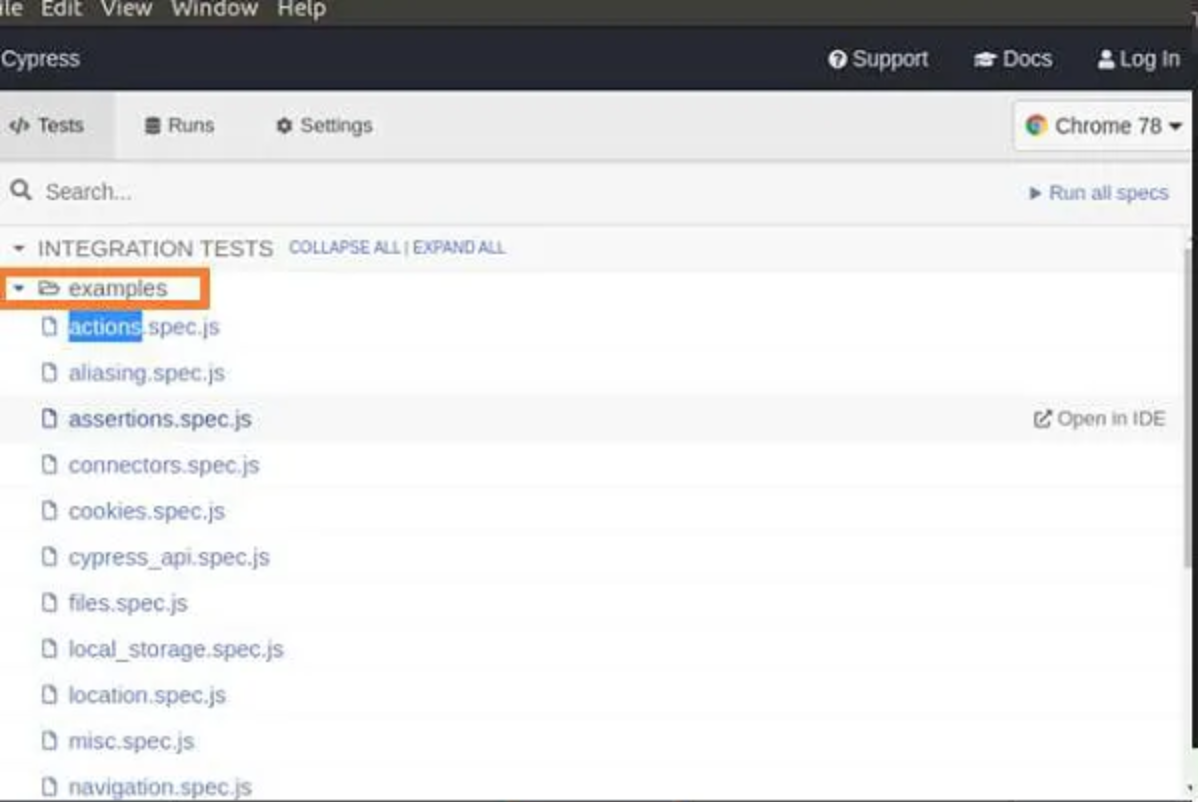The width and height of the screenshot is (1198, 802).
Task: Open cookies.spec.js
Action: point(147,511)
